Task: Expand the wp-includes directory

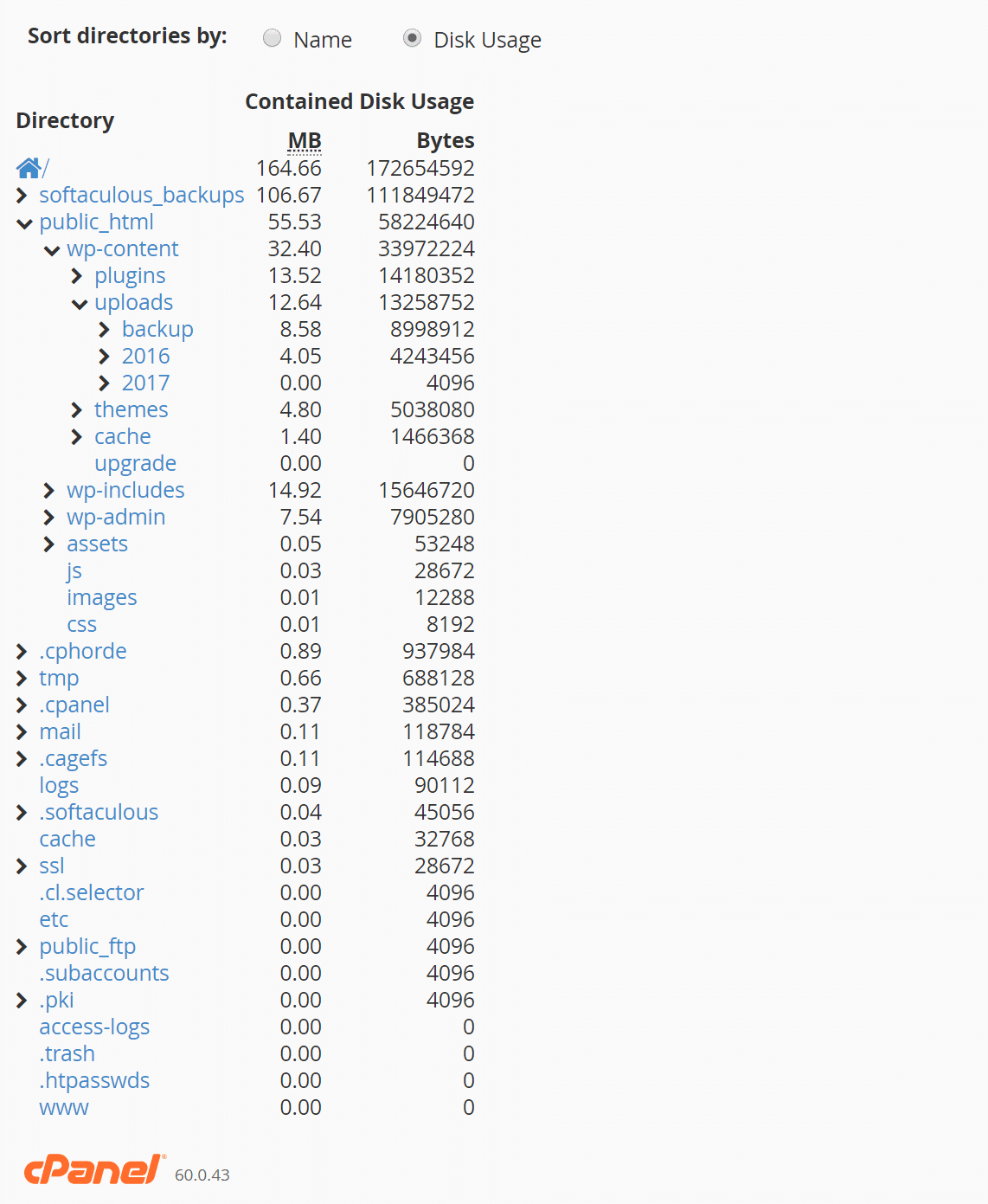Action: 48,490
